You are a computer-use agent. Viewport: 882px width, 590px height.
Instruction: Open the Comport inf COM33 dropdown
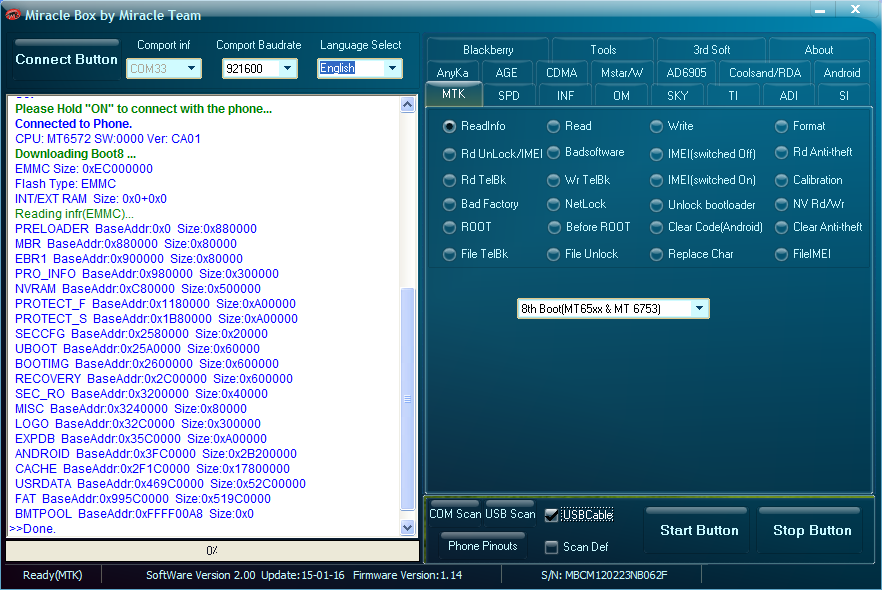(x=191, y=68)
